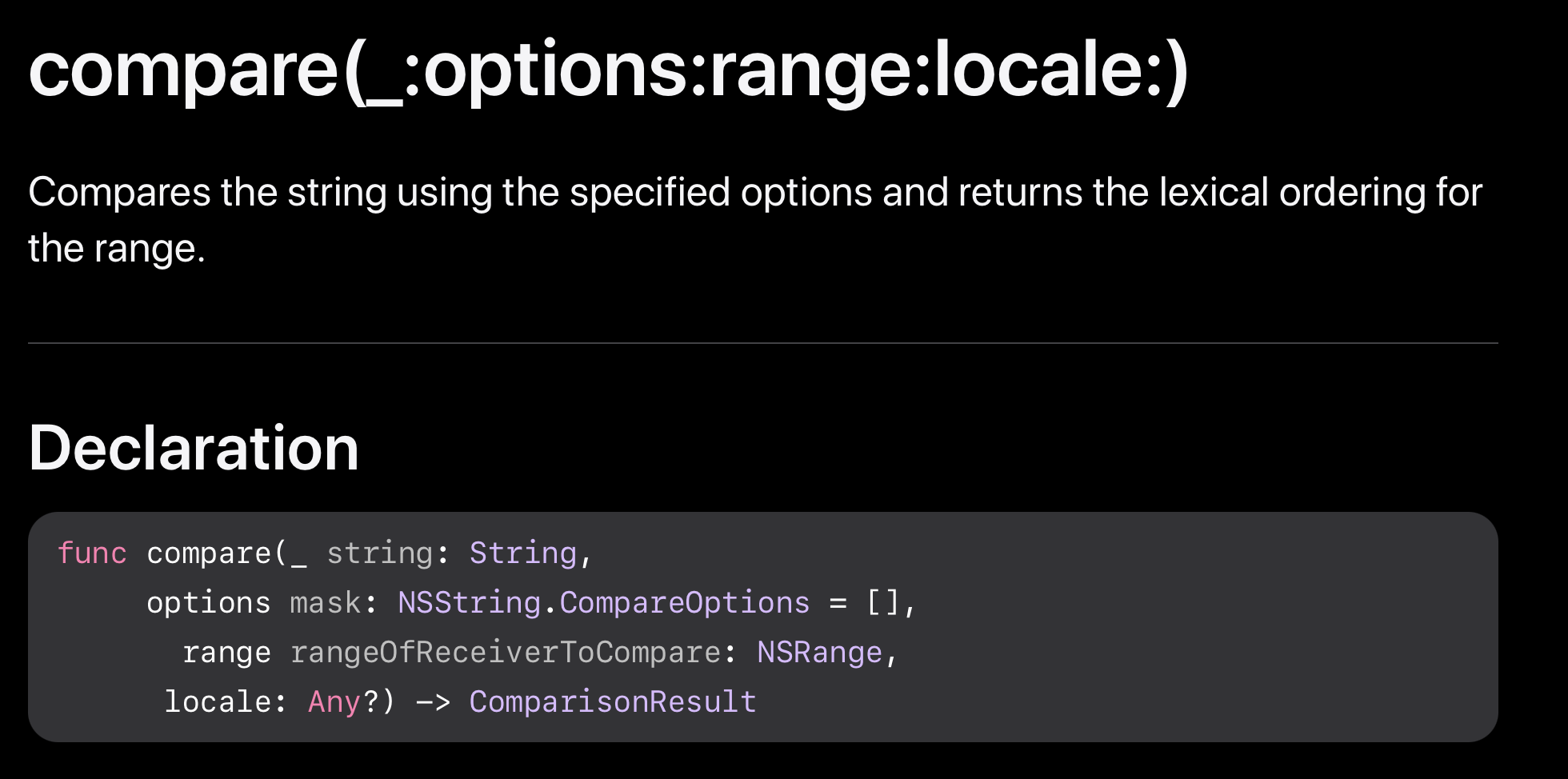Click the string parameter name
Image resolution: width=1568 pixels, height=779 pixels.
pos(379,553)
